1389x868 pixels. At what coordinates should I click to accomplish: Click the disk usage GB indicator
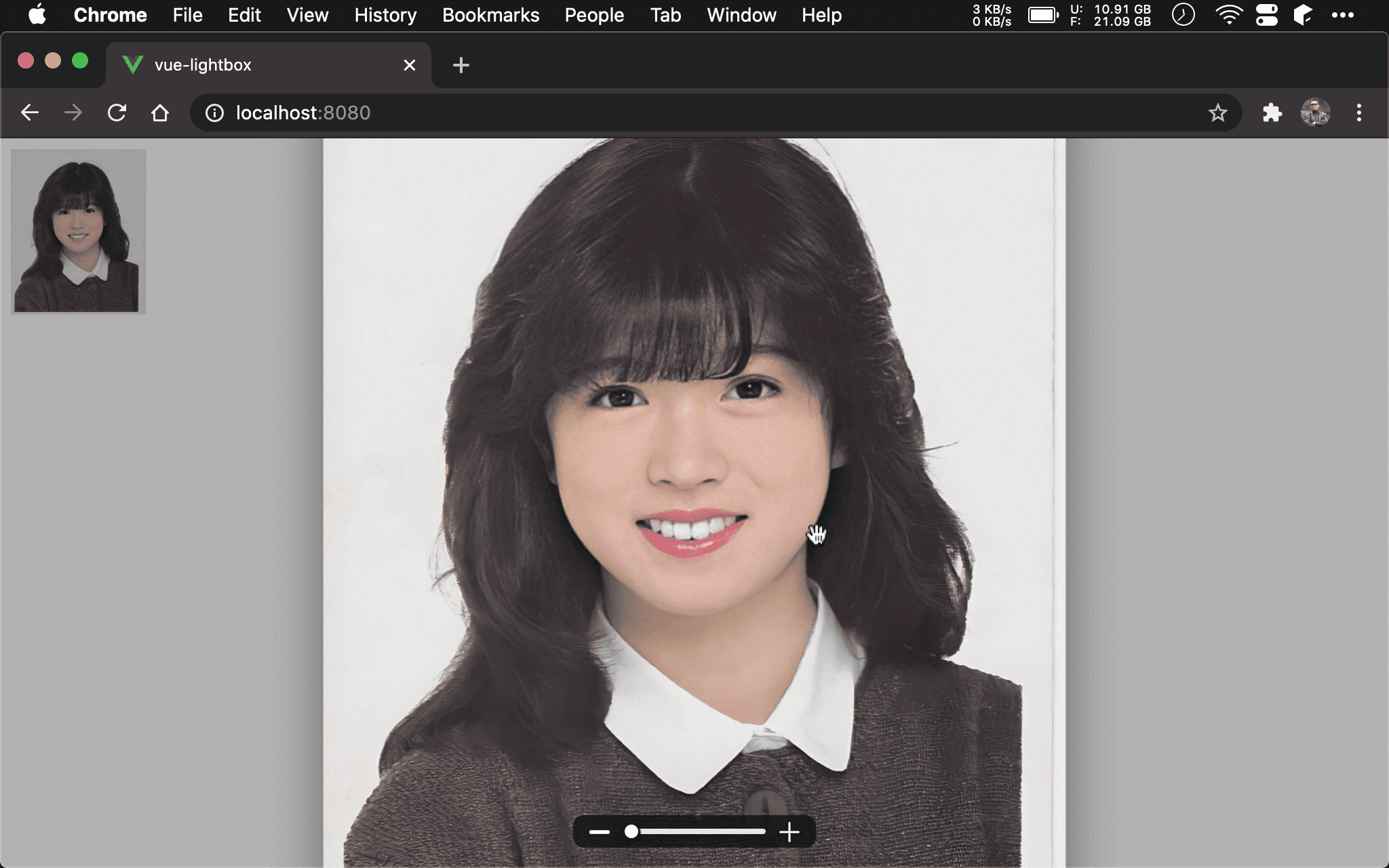coord(1111,15)
